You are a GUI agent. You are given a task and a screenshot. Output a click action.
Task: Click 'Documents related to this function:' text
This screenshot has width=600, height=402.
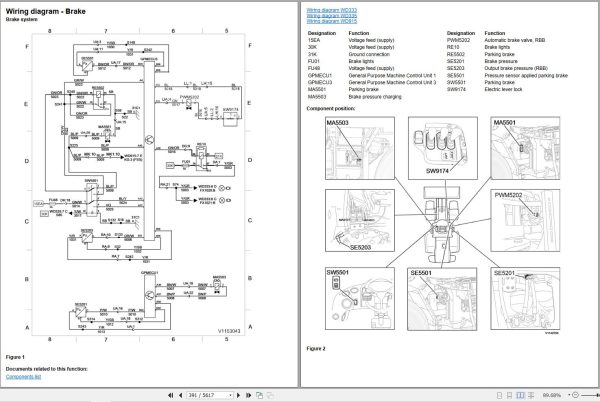(x=47, y=369)
